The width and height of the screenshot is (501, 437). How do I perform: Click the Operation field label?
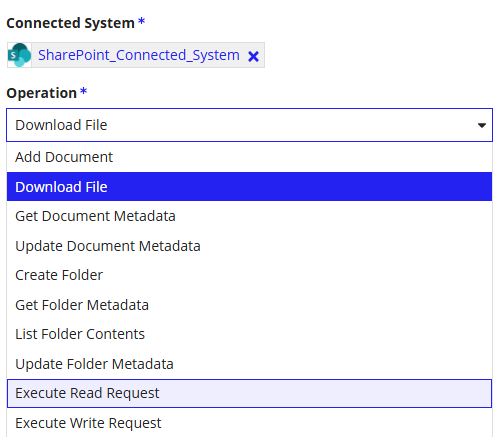pyautogui.click(x=42, y=93)
